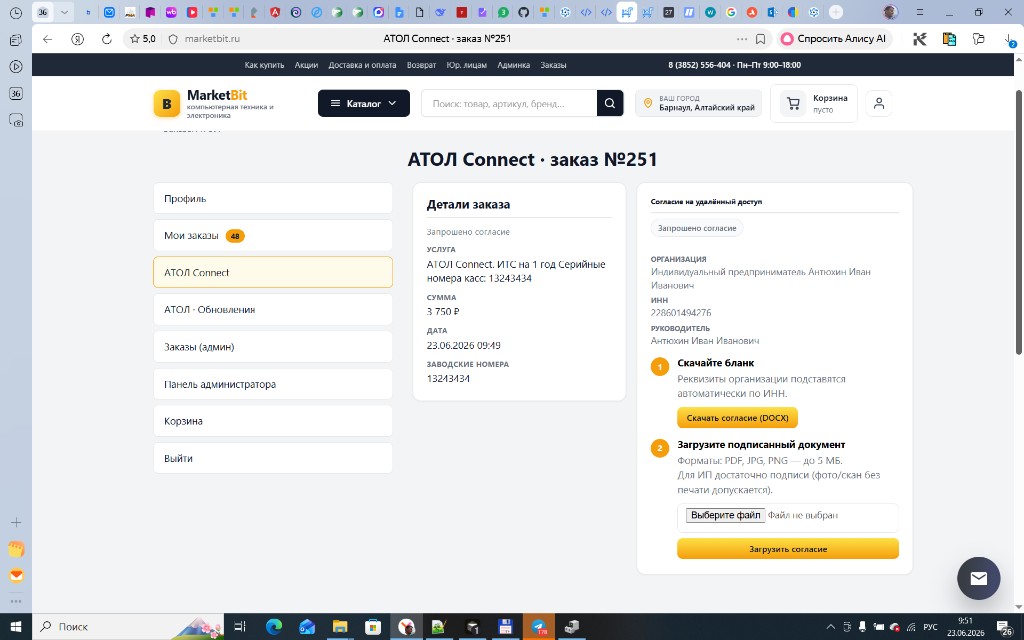The width and height of the screenshot is (1024, 640).
Task: Open Task View on the taskbar
Action: [x=240, y=627]
